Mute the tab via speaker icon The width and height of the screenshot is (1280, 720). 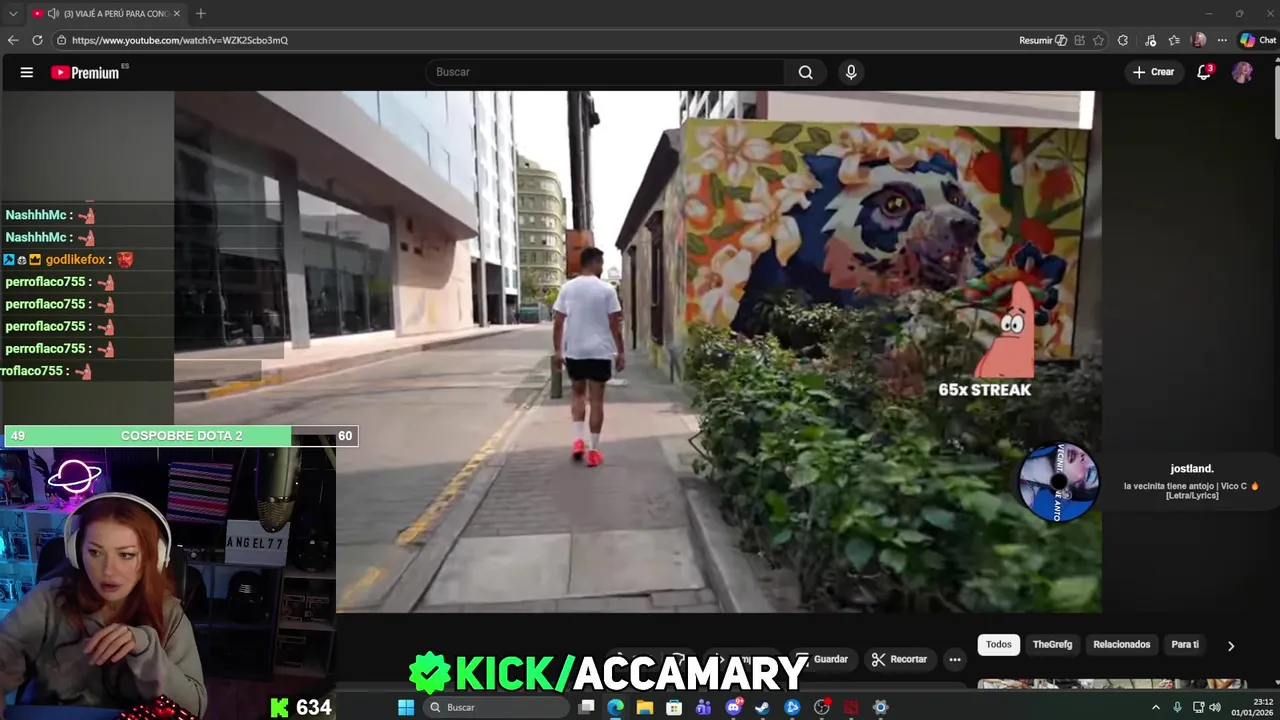pyautogui.click(x=53, y=14)
